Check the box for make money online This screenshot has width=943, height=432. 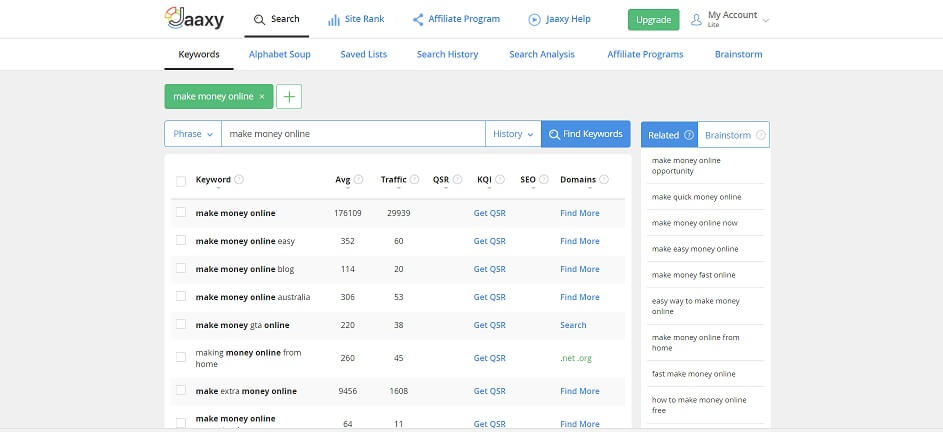tap(181, 212)
